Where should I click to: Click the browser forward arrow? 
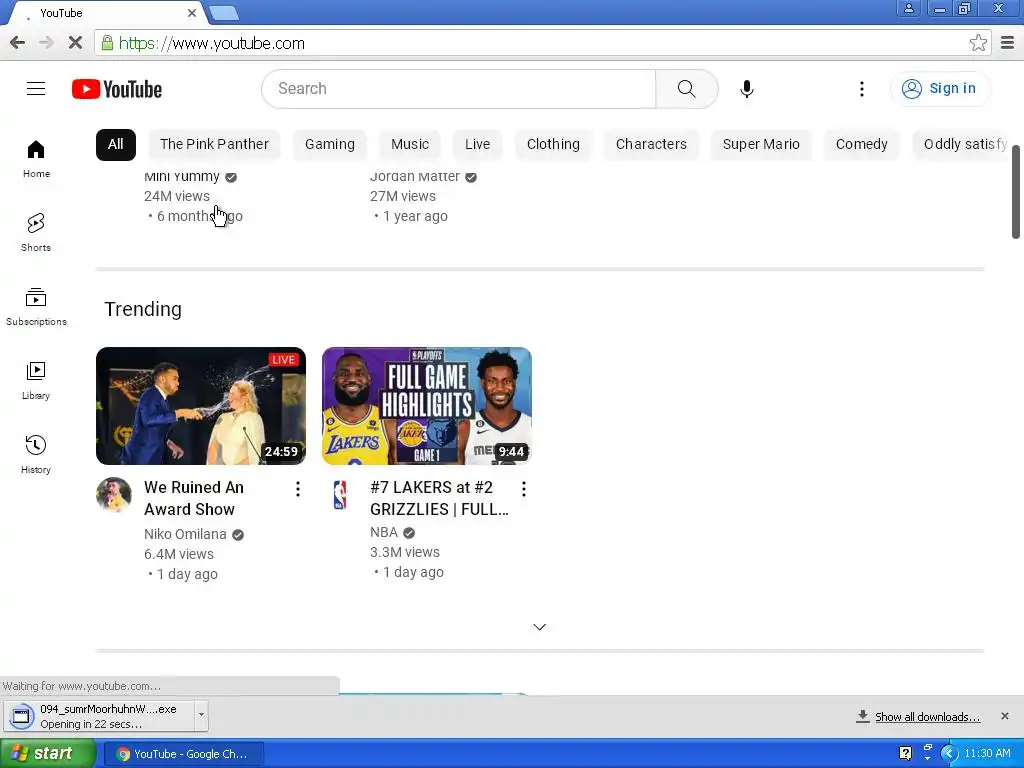click(x=46, y=43)
